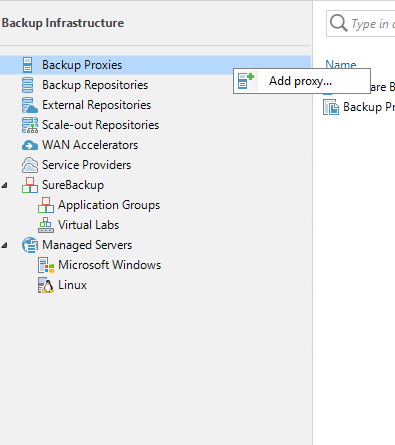The height and width of the screenshot is (445, 395).
Task: Click the Add proxy menu icon
Action: click(x=246, y=81)
